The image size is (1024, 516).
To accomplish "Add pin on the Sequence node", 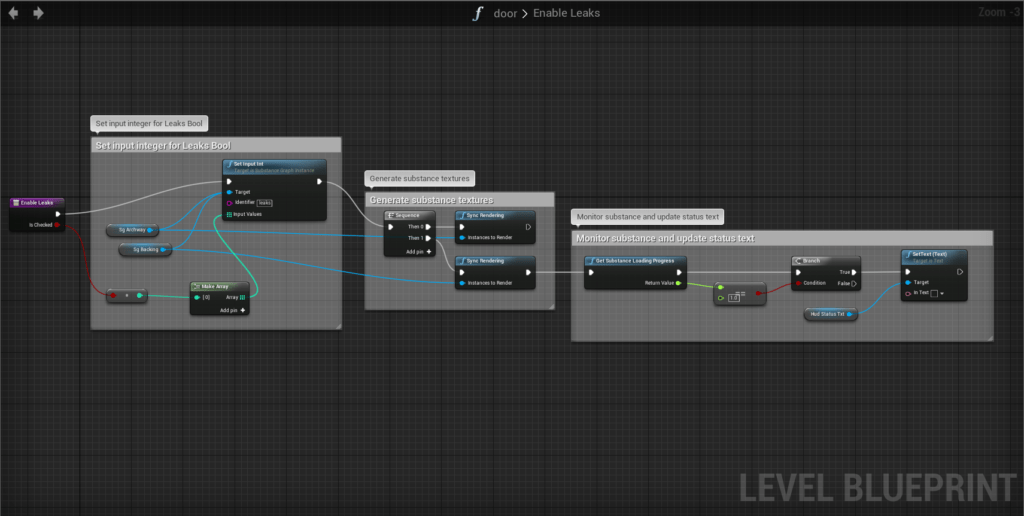I will point(419,251).
